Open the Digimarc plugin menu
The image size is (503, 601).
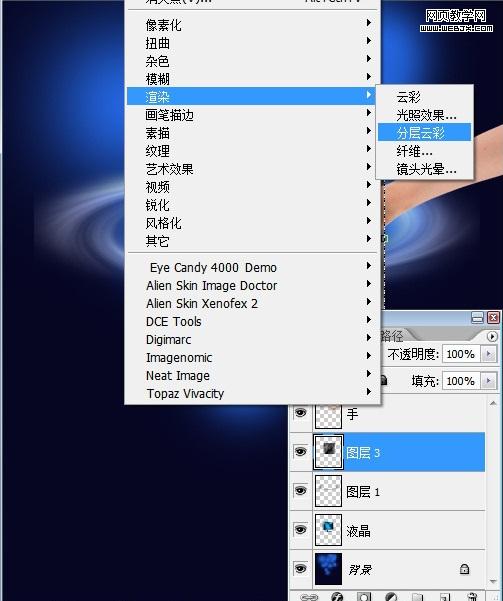pos(253,340)
